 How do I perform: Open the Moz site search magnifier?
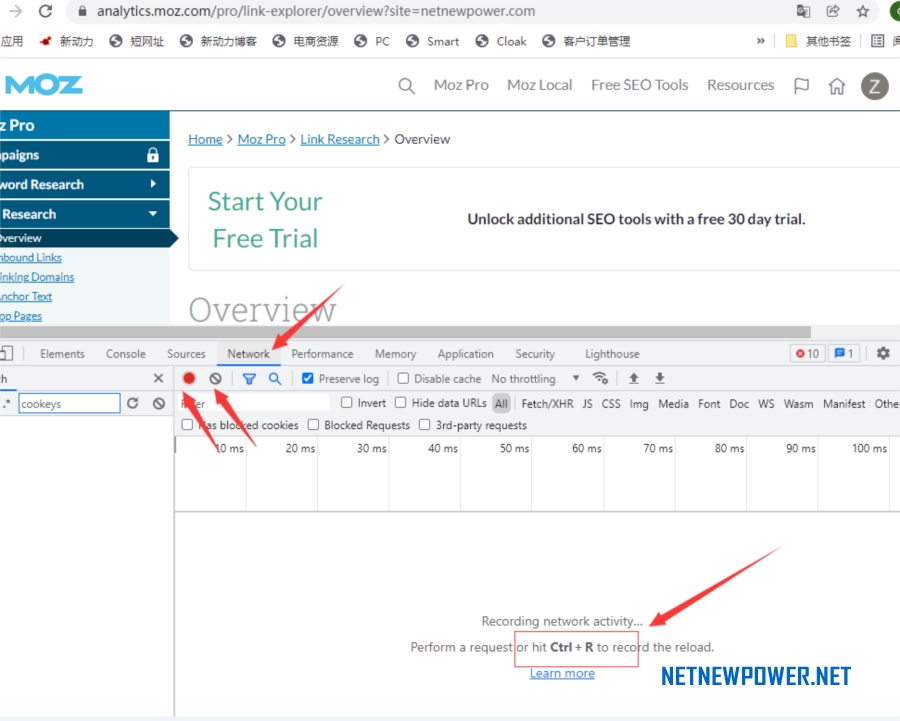[406, 86]
